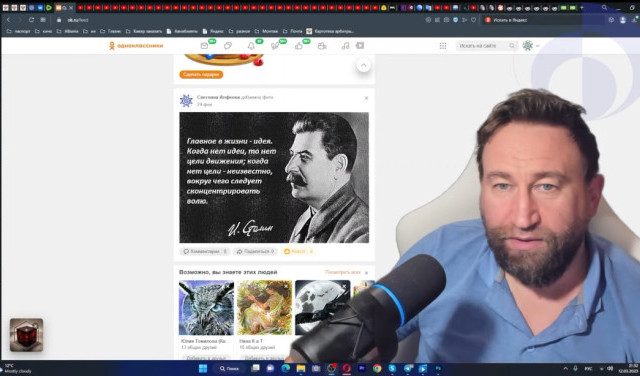Open the owl avatar suggested friend
640x376 pixels.
pyautogui.click(x=206, y=307)
